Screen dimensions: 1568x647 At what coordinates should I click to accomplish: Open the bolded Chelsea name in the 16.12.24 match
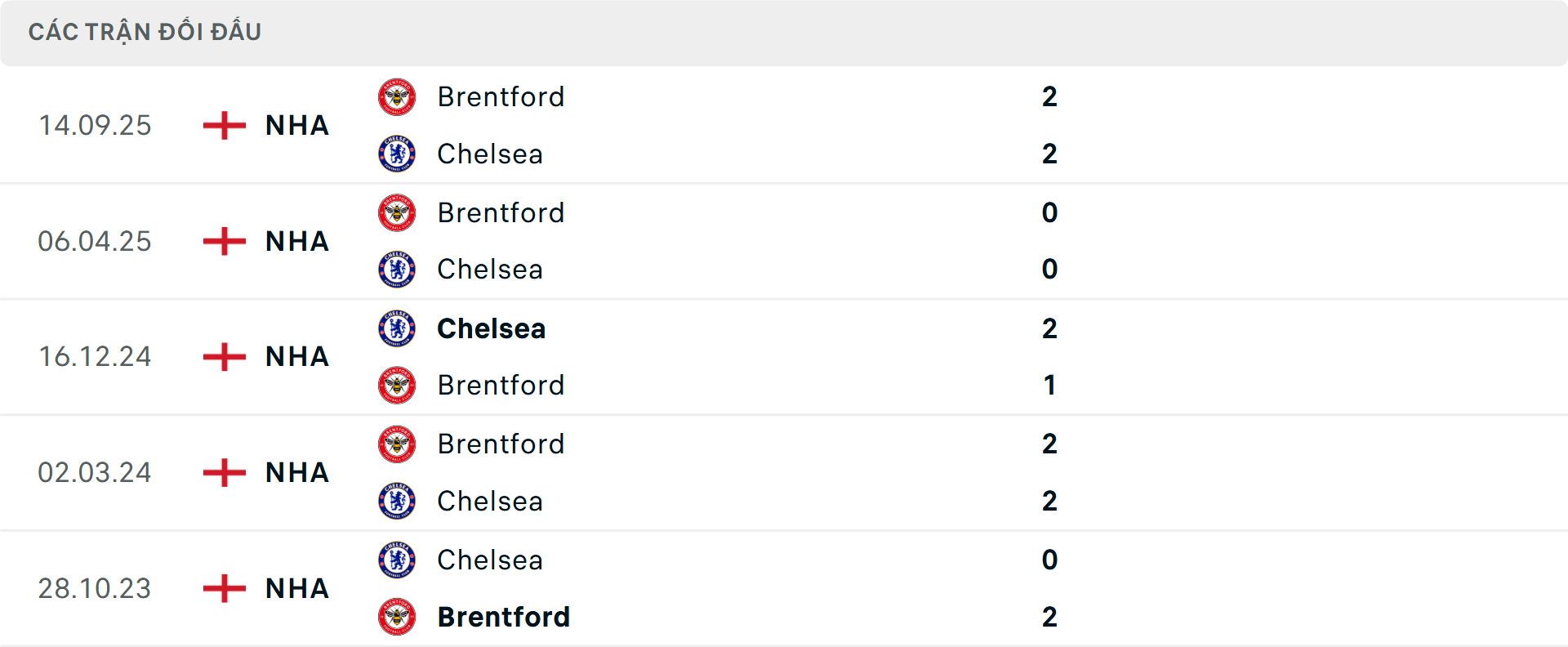(491, 328)
